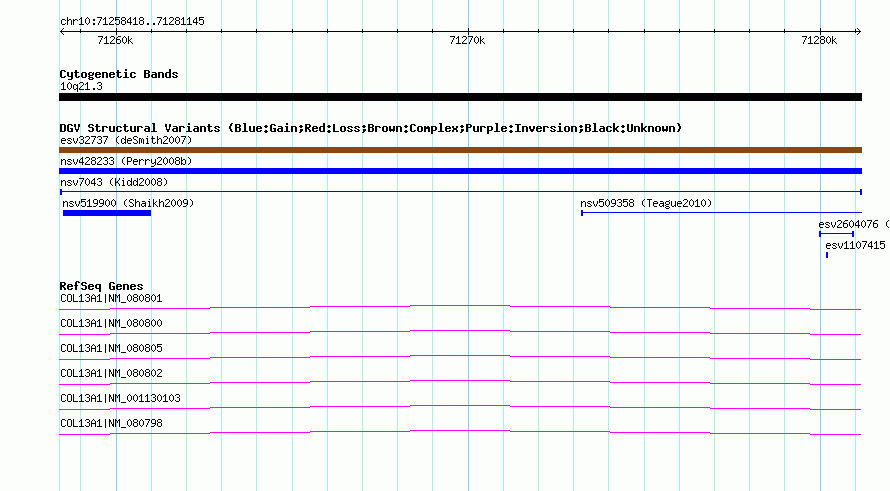Click the esv1107415 variant label

point(855,245)
